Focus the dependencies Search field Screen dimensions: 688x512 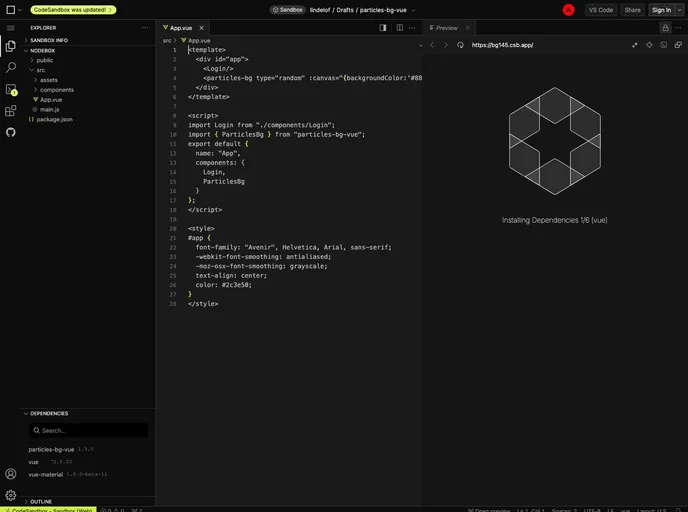tap(89, 430)
